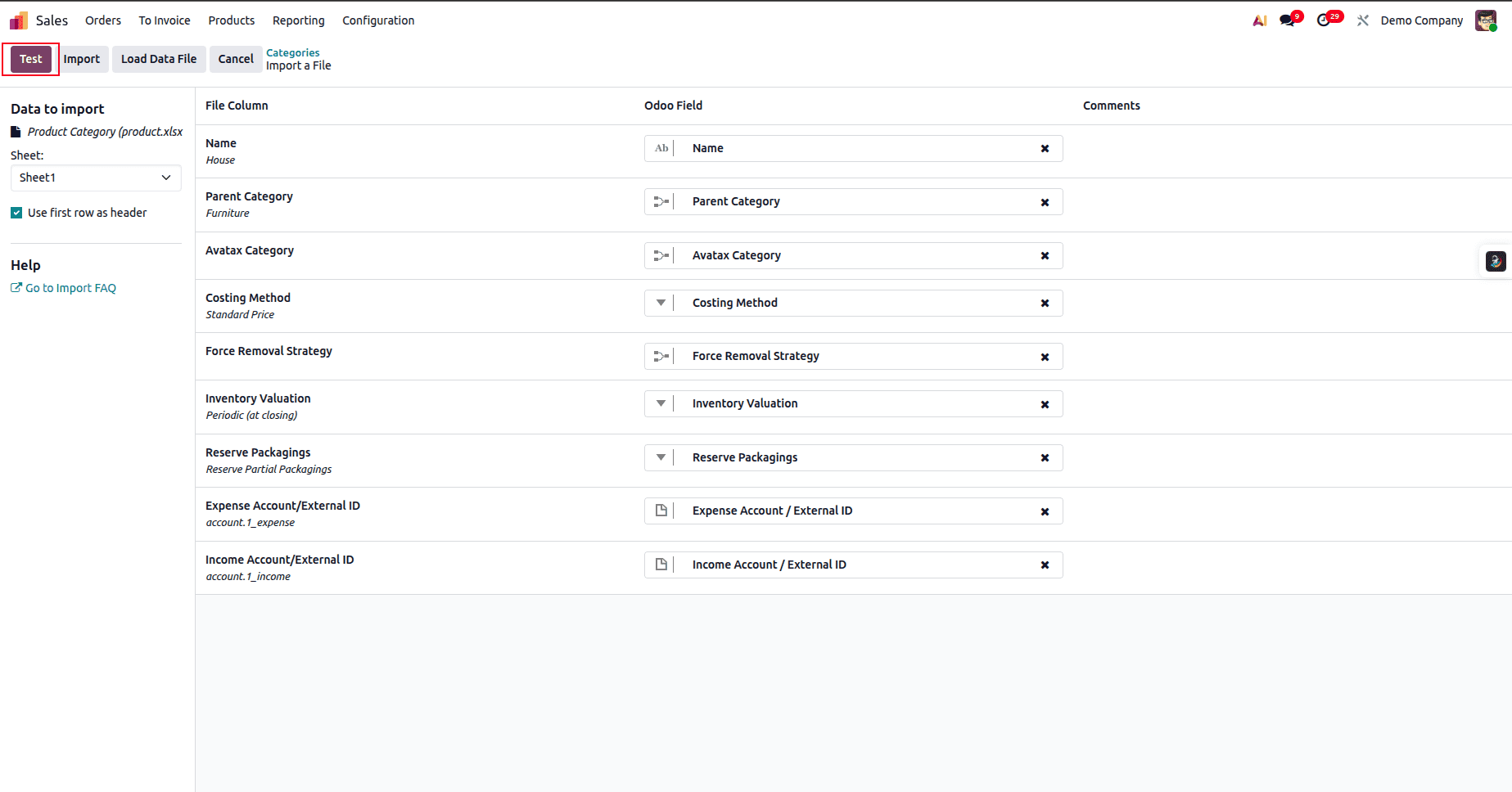Click the Test button
Screen dimensions: 1512x792
click(30, 59)
